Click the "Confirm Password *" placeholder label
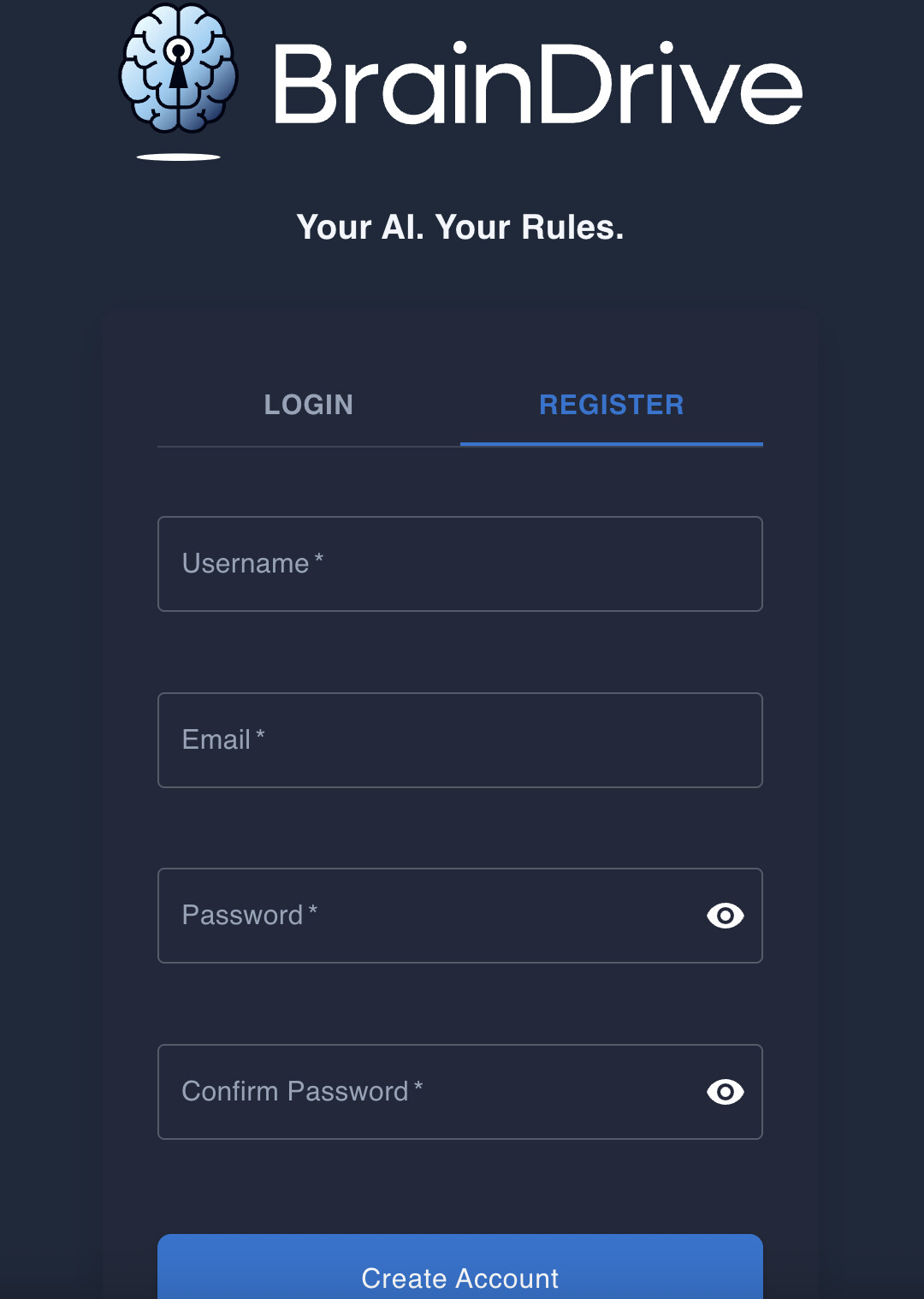Image resolution: width=924 pixels, height=1299 pixels. click(x=302, y=1092)
